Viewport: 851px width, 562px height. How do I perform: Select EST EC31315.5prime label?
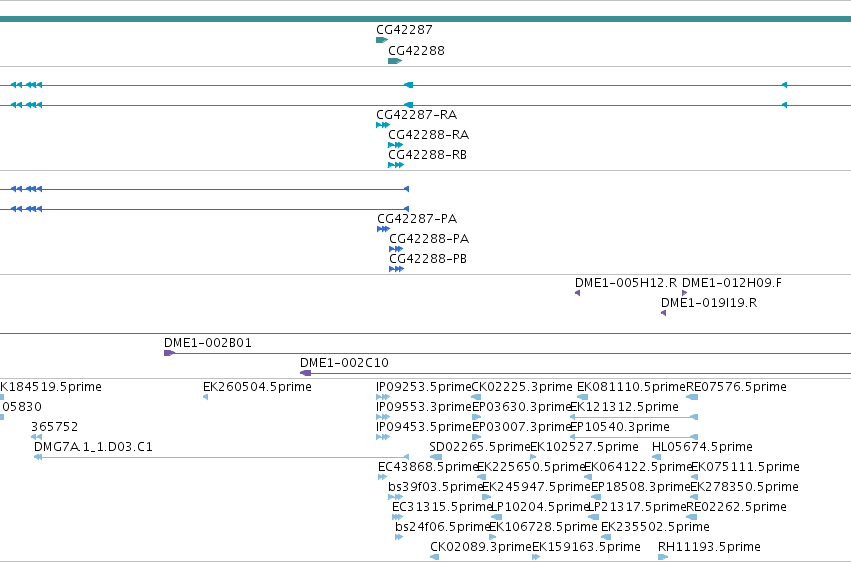[442, 507]
